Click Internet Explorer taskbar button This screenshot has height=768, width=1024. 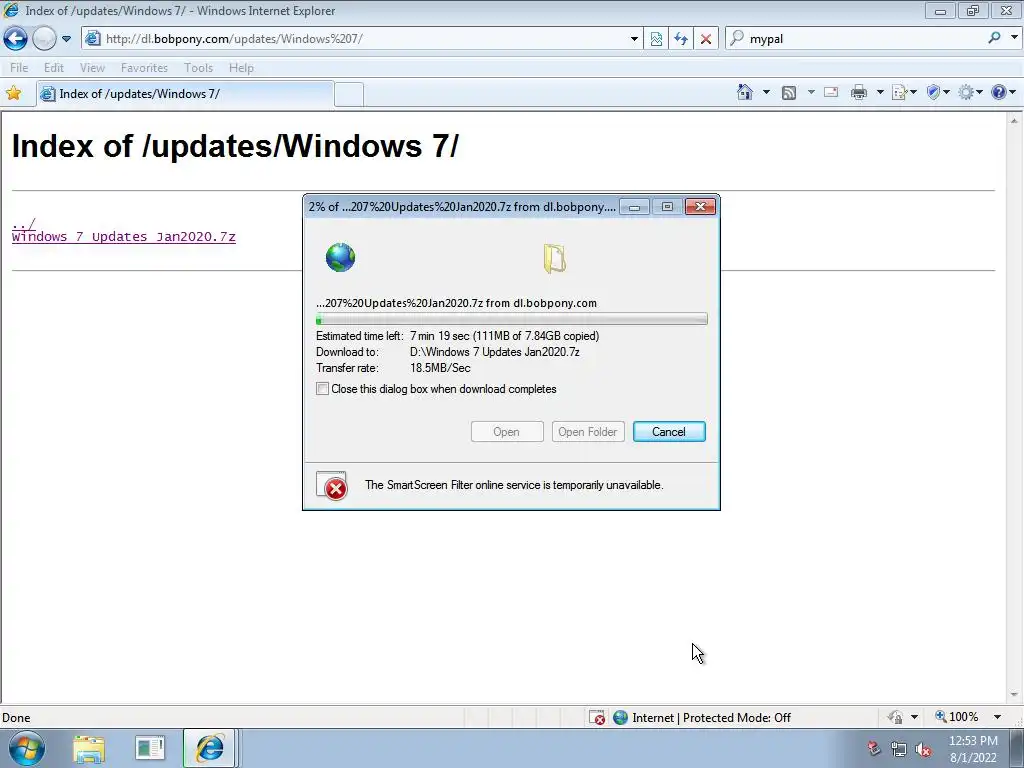pyautogui.click(x=209, y=748)
